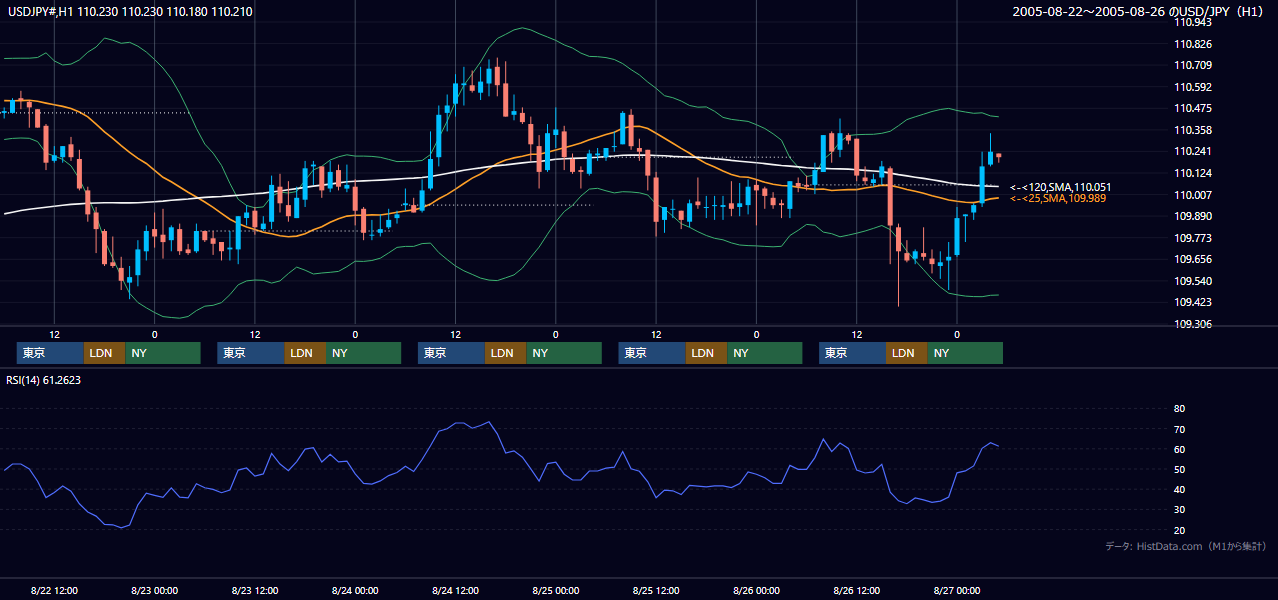Click price axis value 110.826
The width and height of the screenshot is (1278, 600).
(x=1193, y=45)
